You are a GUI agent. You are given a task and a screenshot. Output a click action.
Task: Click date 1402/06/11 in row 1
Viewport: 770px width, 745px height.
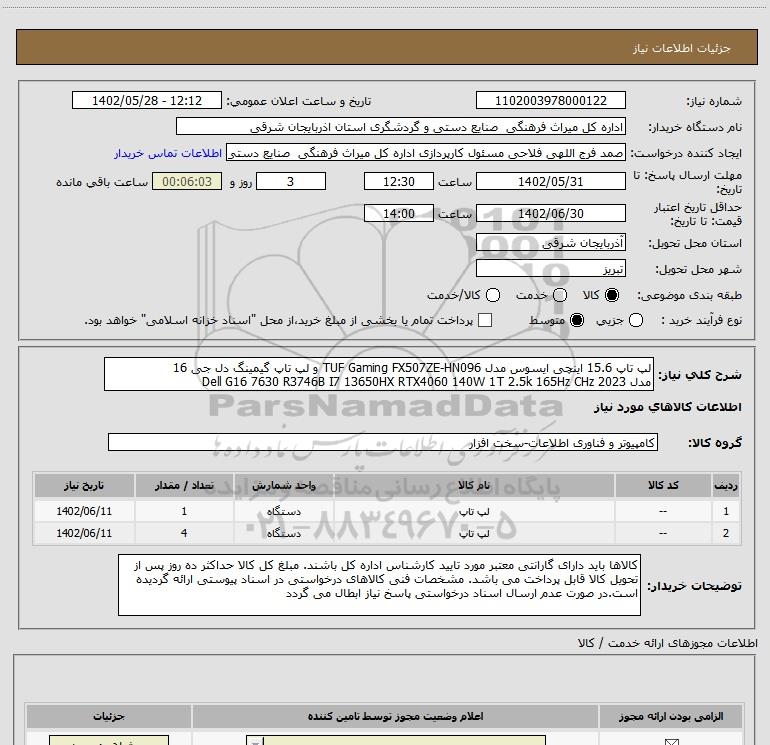(84, 511)
